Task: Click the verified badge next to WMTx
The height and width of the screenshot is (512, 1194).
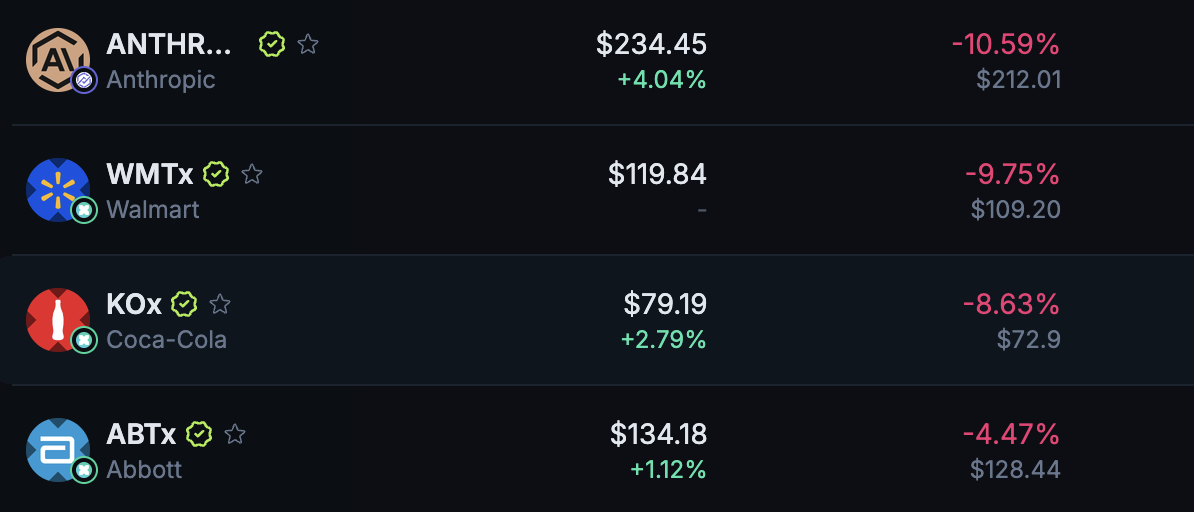Action: pyautogui.click(x=216, y=174)
